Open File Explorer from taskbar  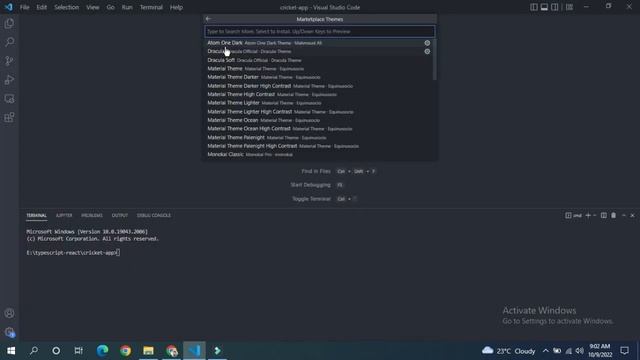pyautogui.click(x=148, y=351)
